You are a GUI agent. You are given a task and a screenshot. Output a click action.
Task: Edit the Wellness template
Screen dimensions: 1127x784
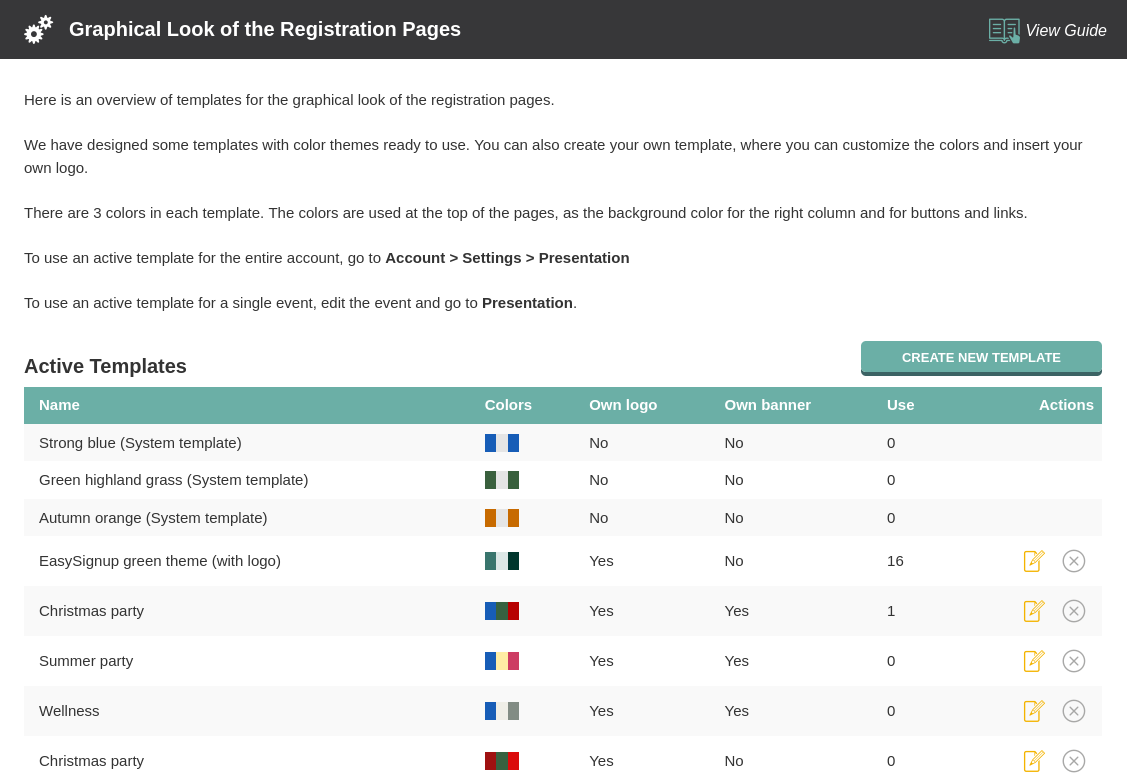pos(1034,711)
